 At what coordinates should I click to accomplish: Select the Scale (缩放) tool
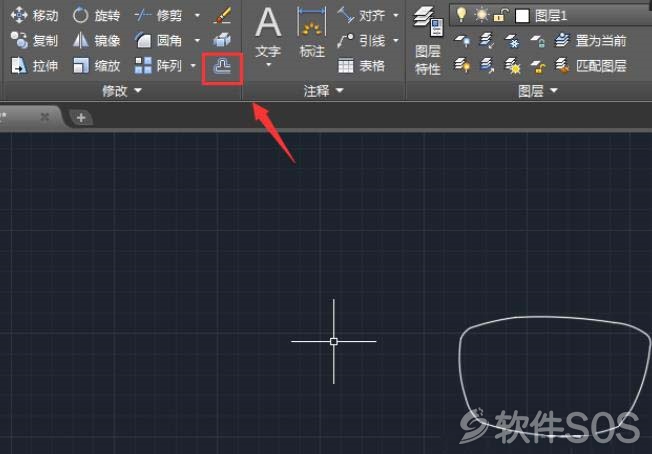point(96,66)
